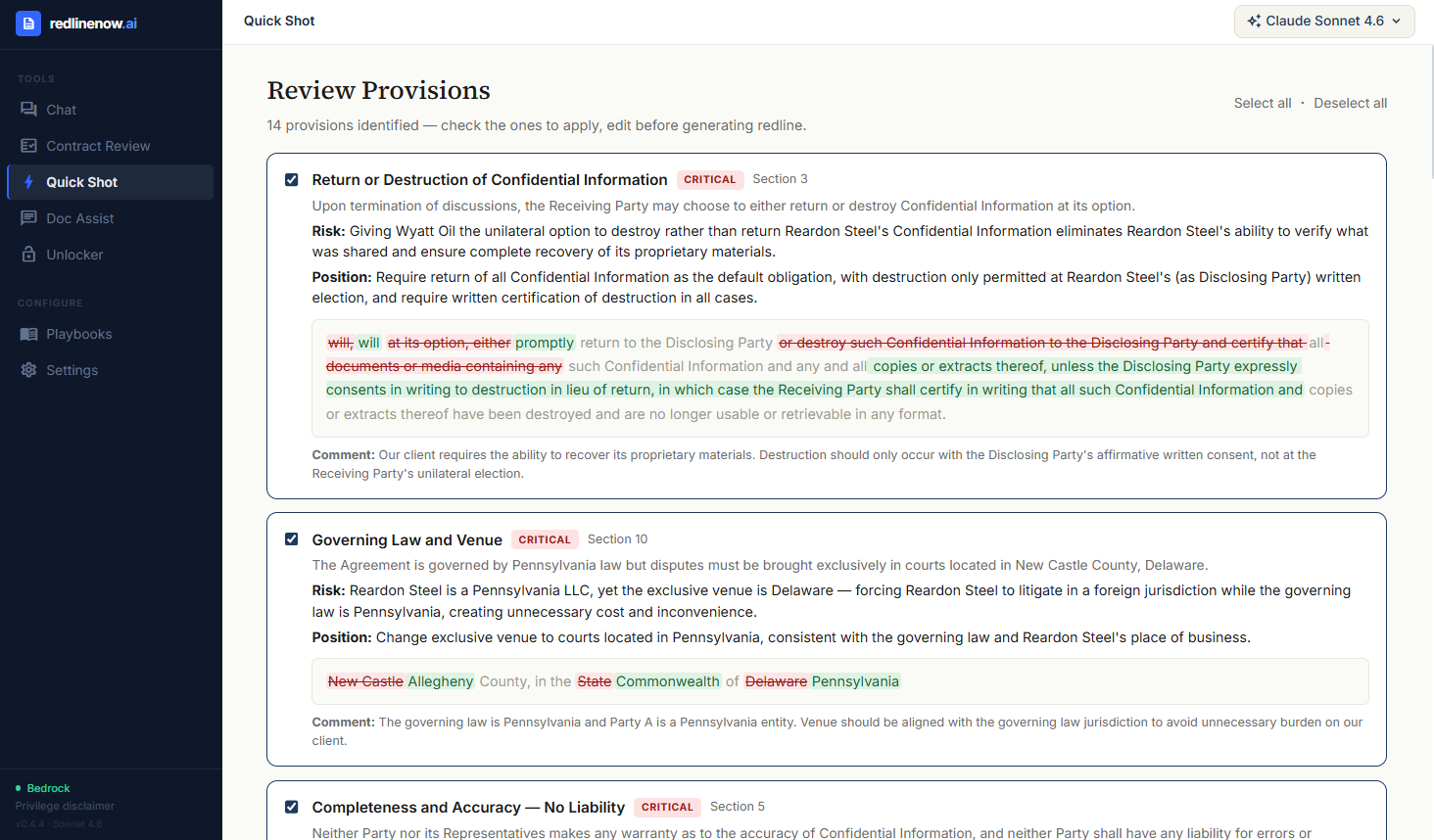Click the Quick Shot lightning icon

pos(30,181)
